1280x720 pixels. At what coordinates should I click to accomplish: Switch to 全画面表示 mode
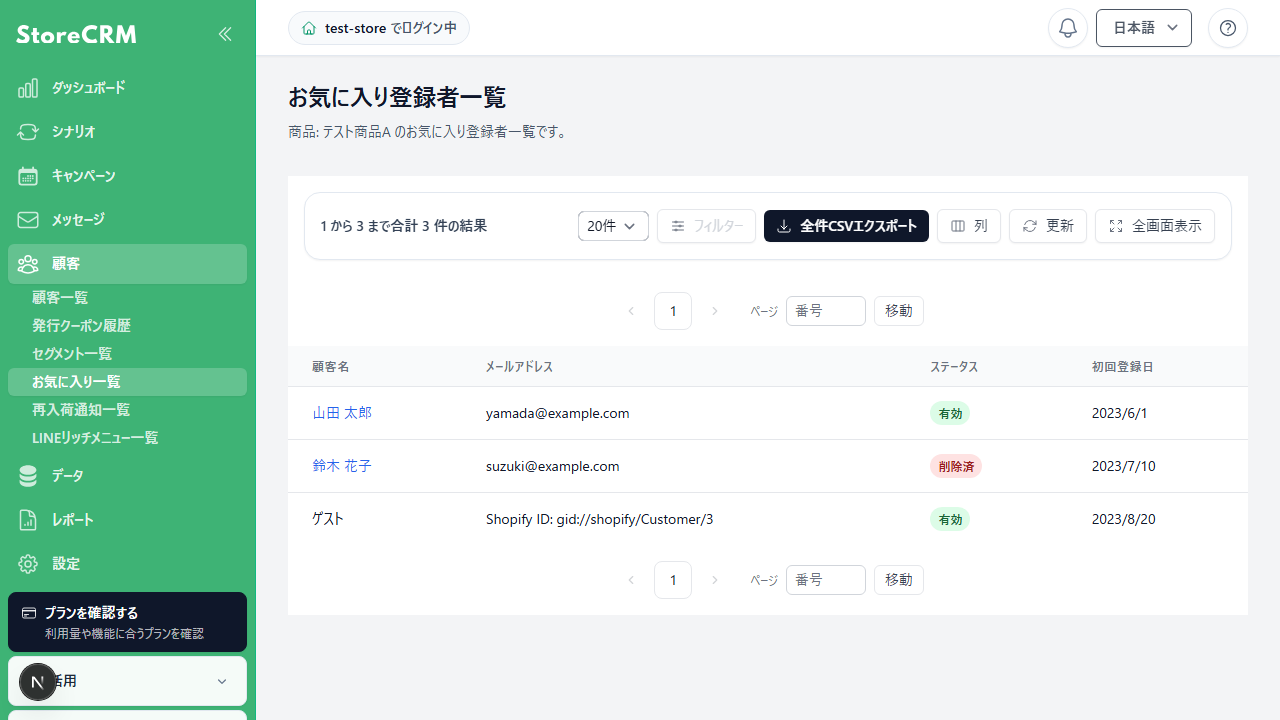tap(1155, 226)
